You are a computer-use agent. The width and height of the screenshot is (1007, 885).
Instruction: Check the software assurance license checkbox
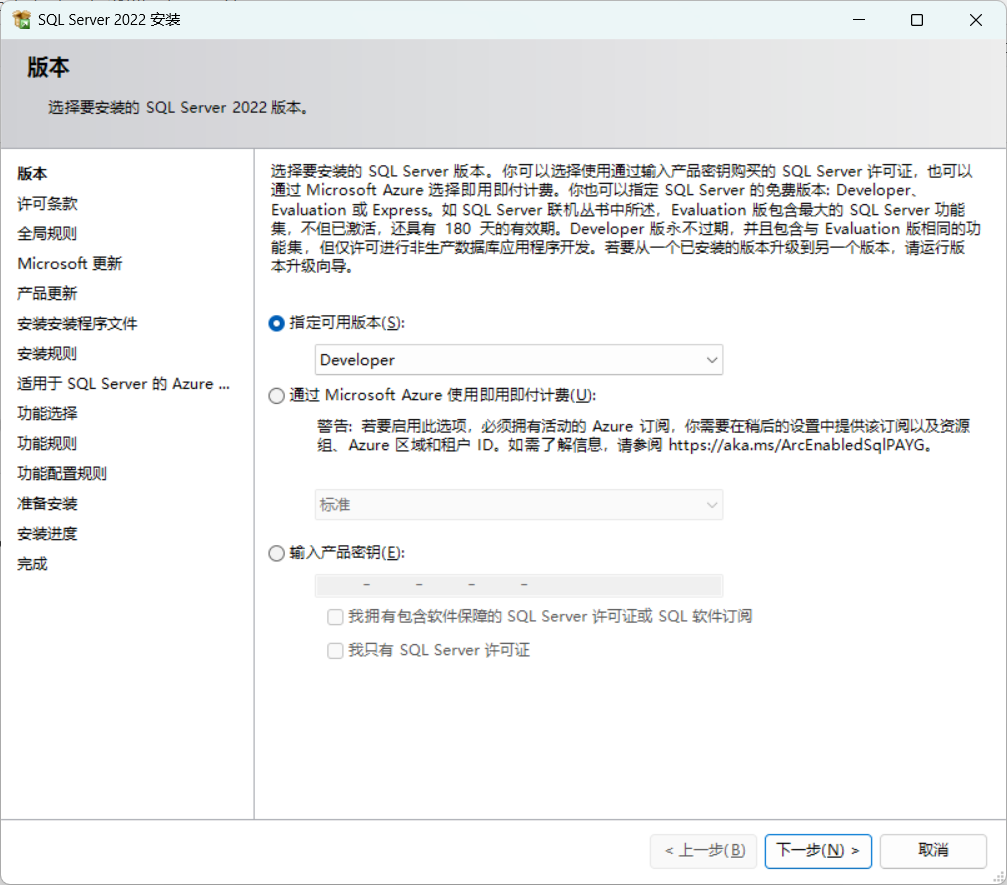pyautogui.click(x=335, y=616)
